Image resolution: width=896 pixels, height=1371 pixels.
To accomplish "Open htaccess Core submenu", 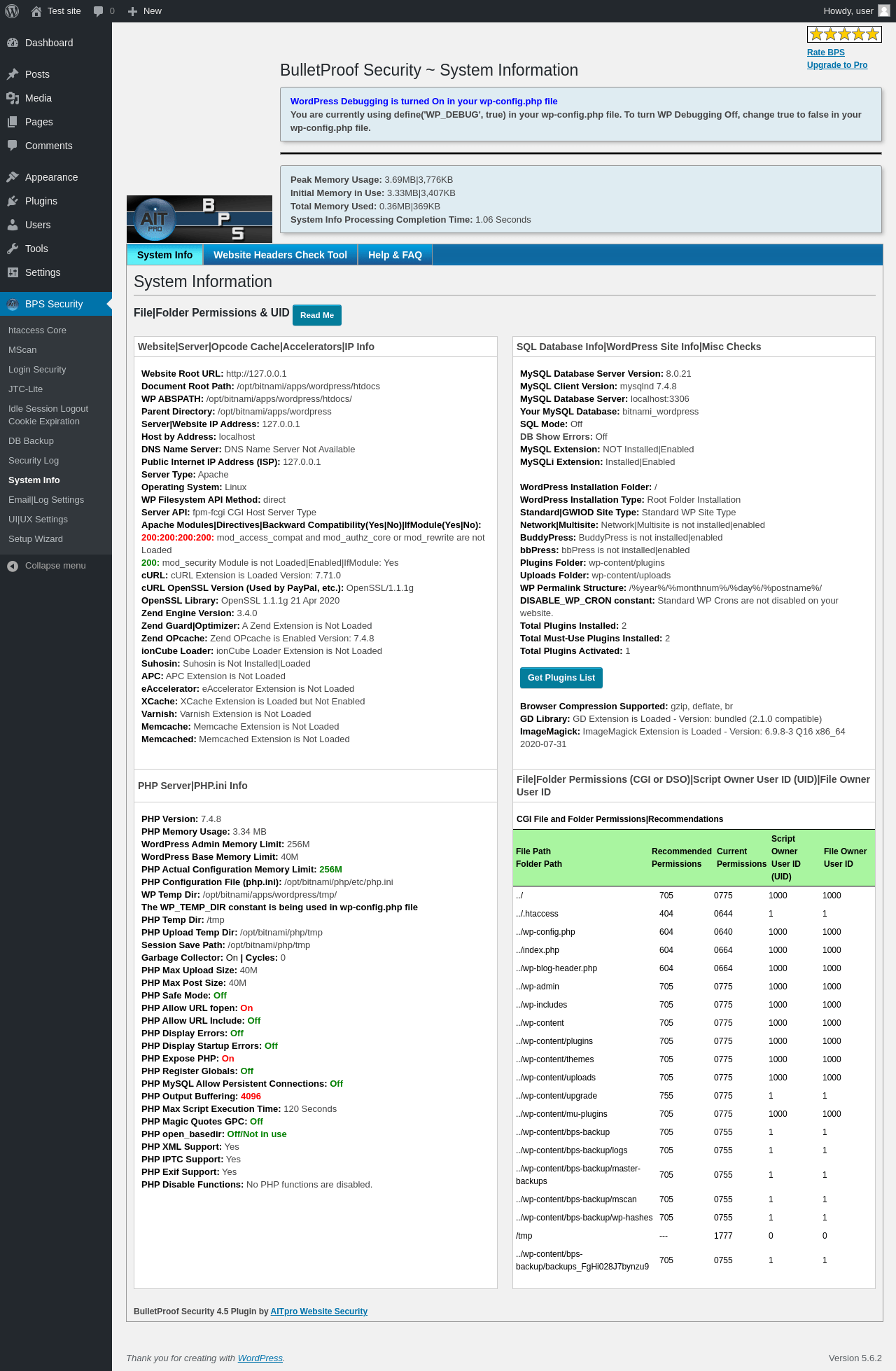I will click(x=37, y=330).
